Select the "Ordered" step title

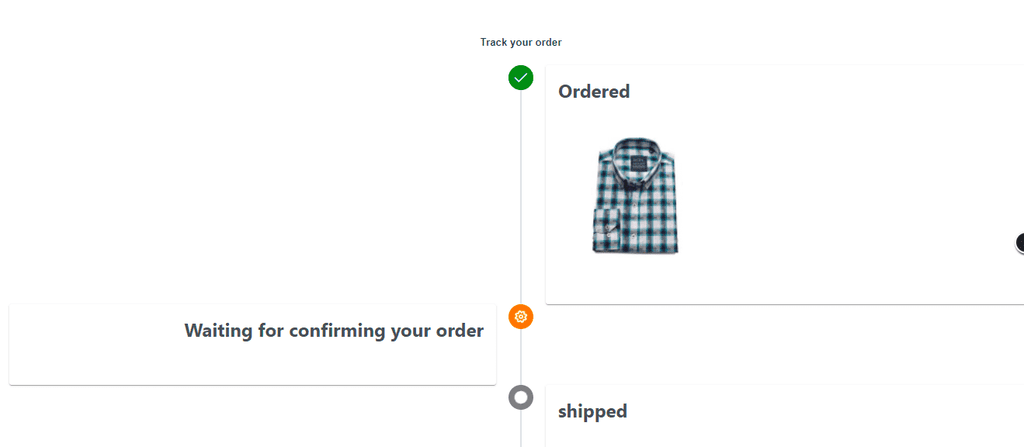click(594, 91)
